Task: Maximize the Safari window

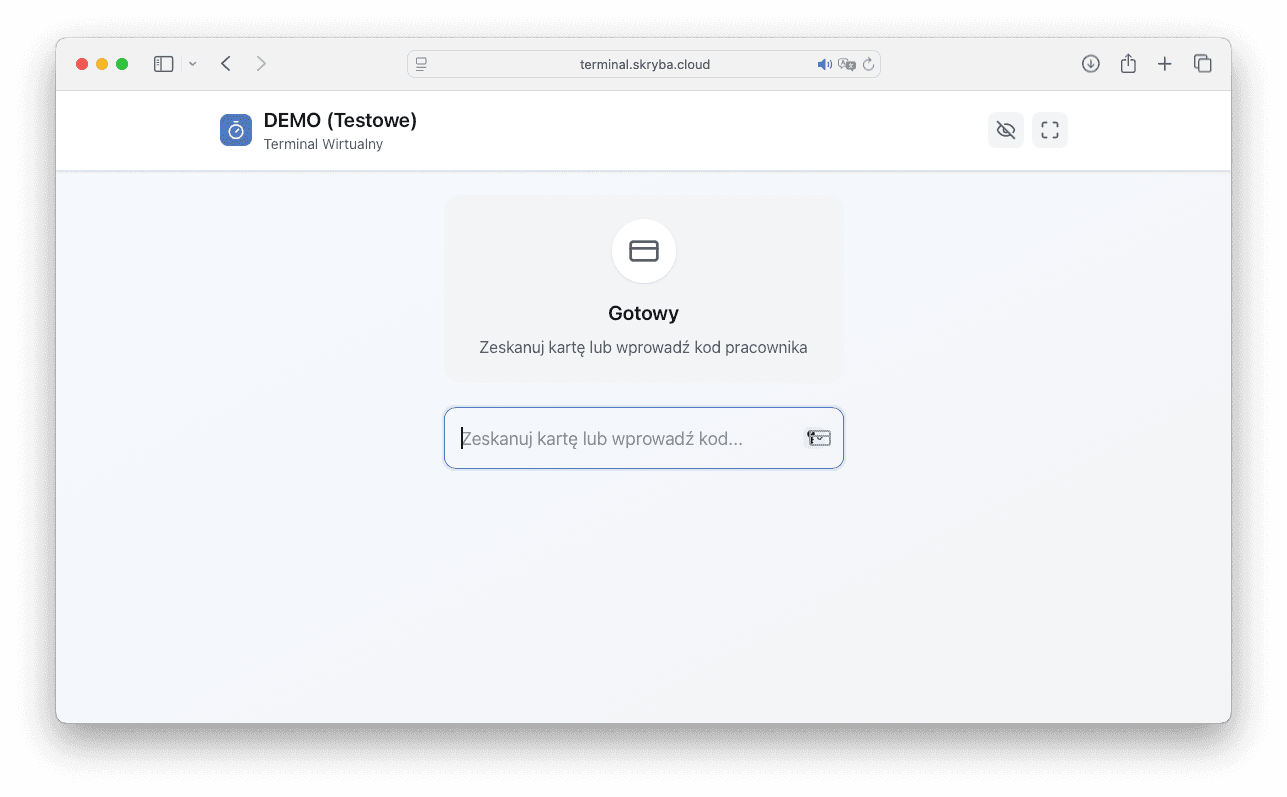Action: (x=122, y=64)
